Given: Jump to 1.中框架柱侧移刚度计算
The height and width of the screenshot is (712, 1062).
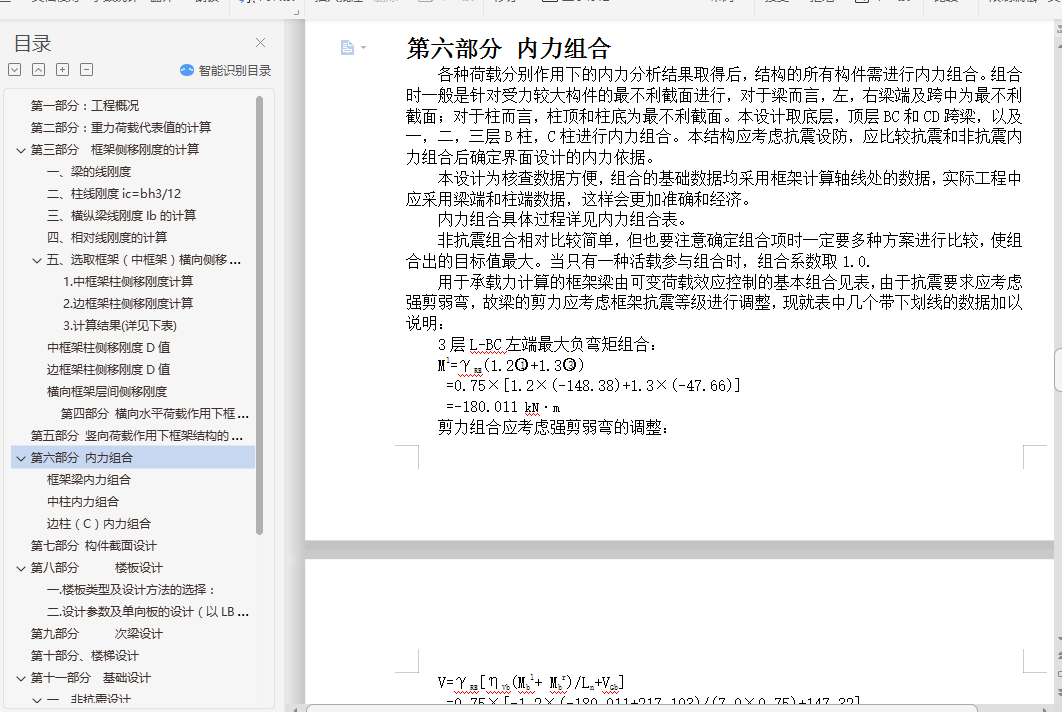Looking at the screenshot, I should coord(128,282).
